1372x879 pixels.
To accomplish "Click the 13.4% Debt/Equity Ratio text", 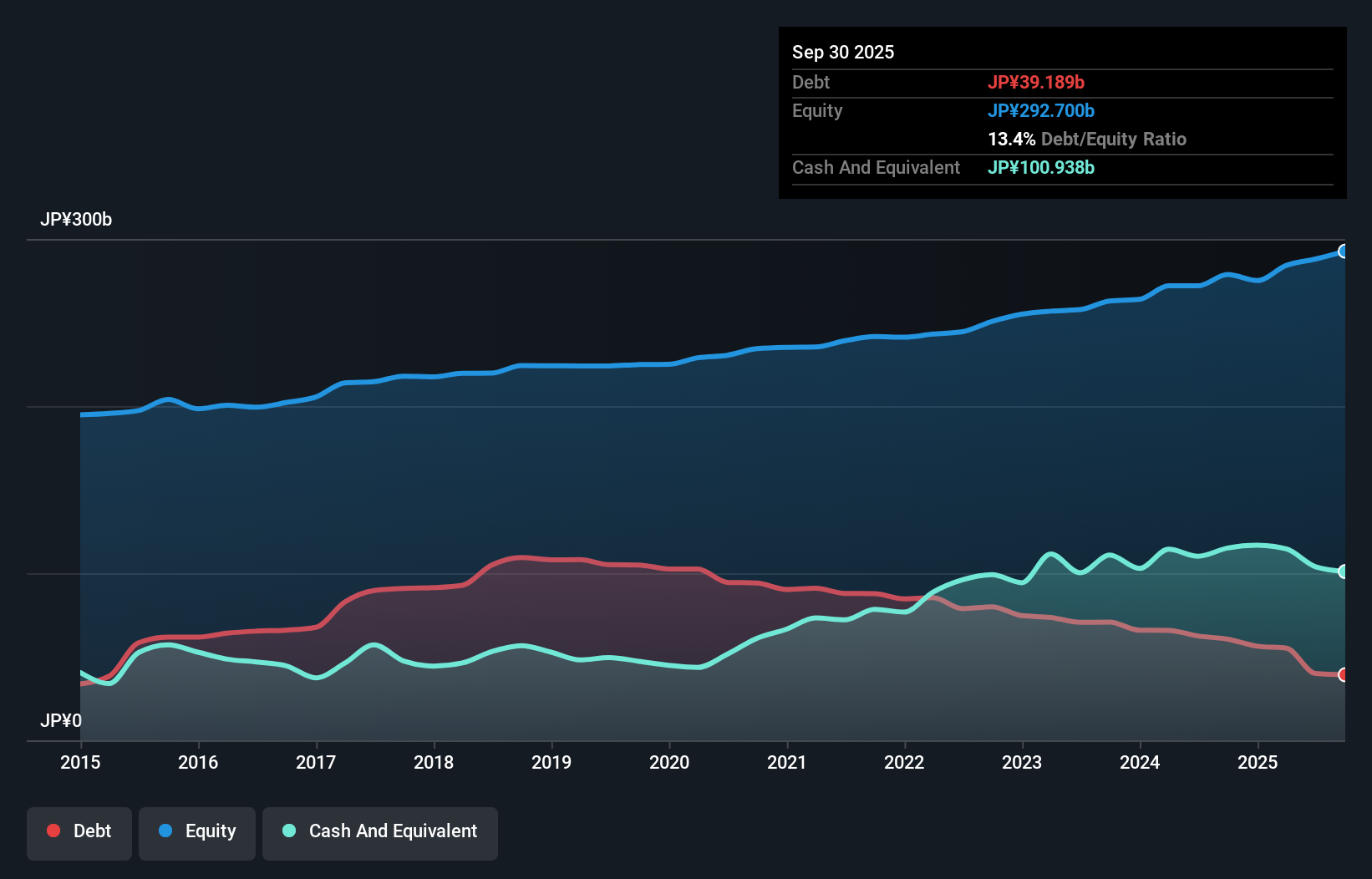I will 1086,139.
